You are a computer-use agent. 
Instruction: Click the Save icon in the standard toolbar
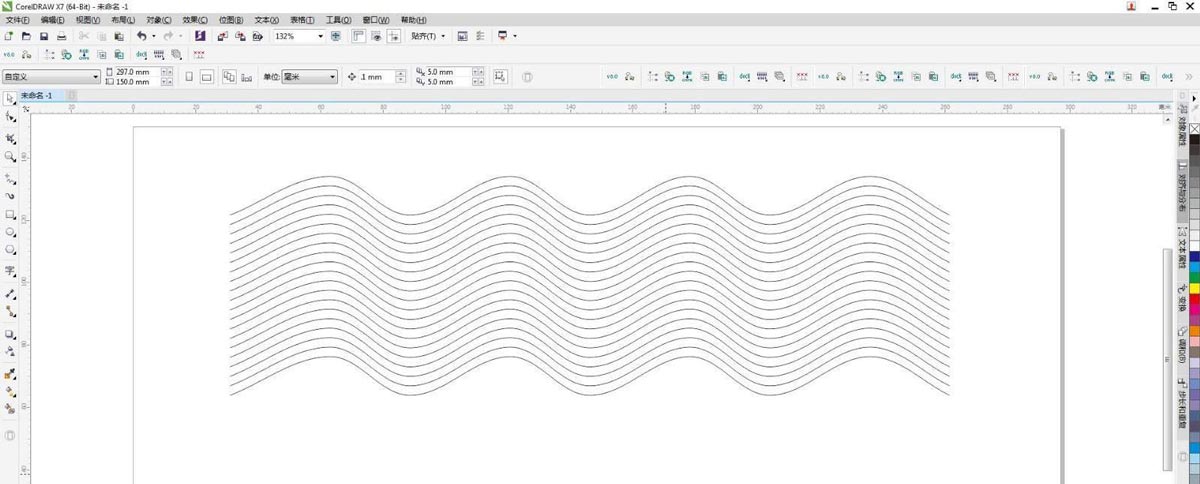click(44, 36)
